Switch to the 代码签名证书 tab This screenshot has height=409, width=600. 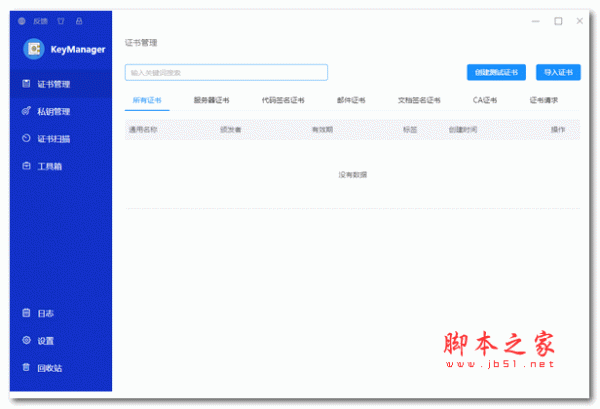(x=283, y=100)
